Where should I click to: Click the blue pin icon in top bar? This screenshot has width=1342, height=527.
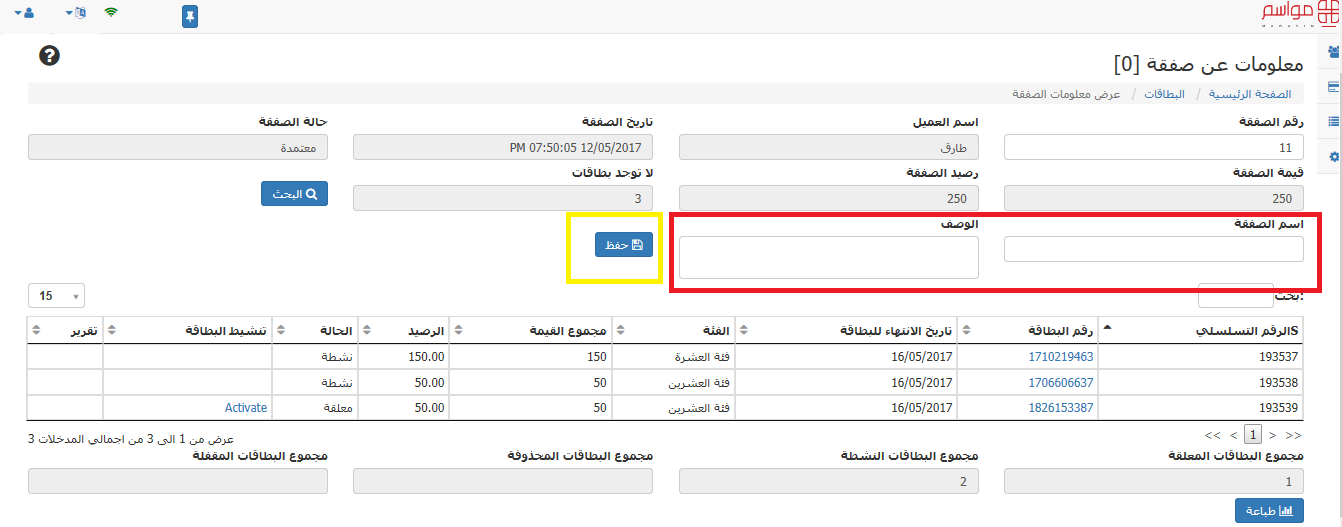(190, 16)
